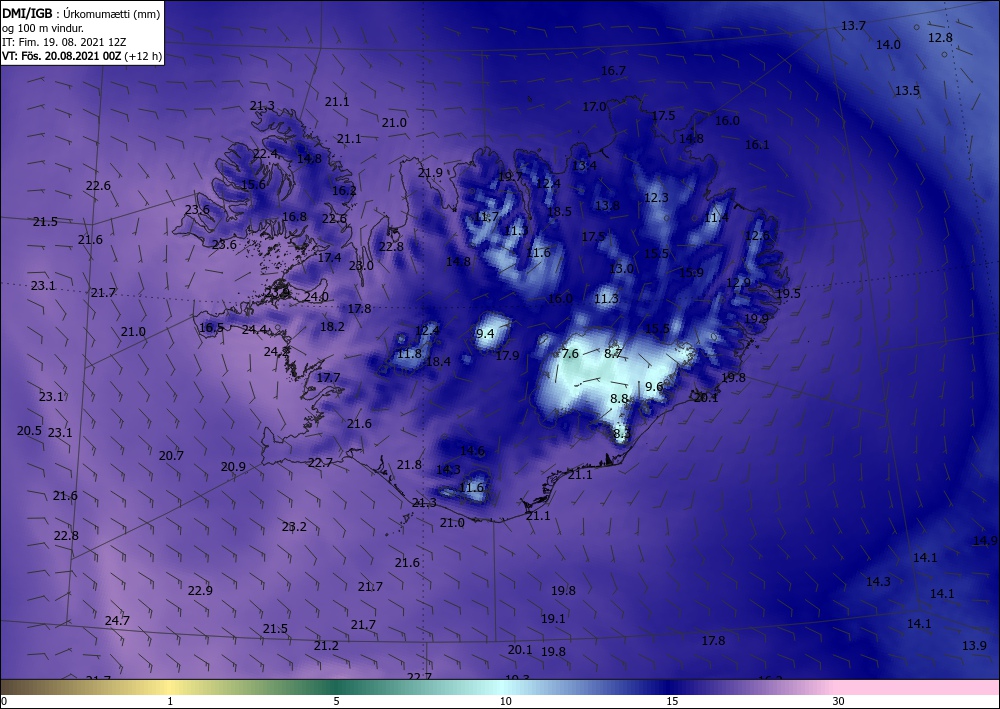Click the map value "23.0"

[x=361, y=266]
